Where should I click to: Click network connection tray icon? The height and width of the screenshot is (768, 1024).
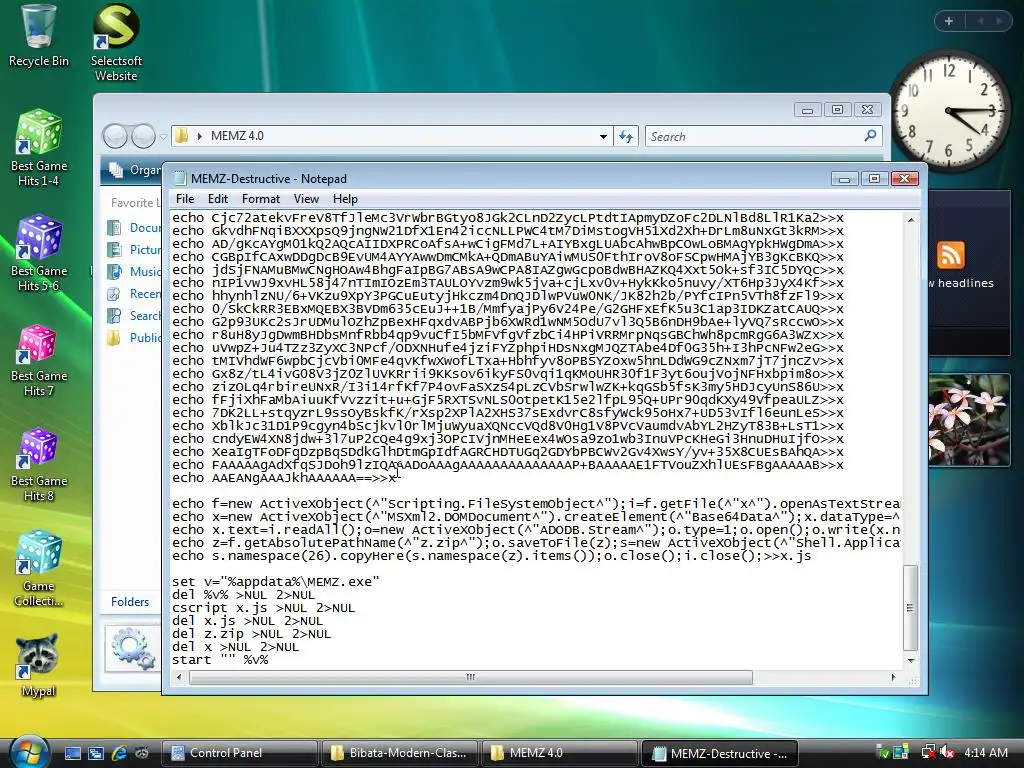pos(927,753)
